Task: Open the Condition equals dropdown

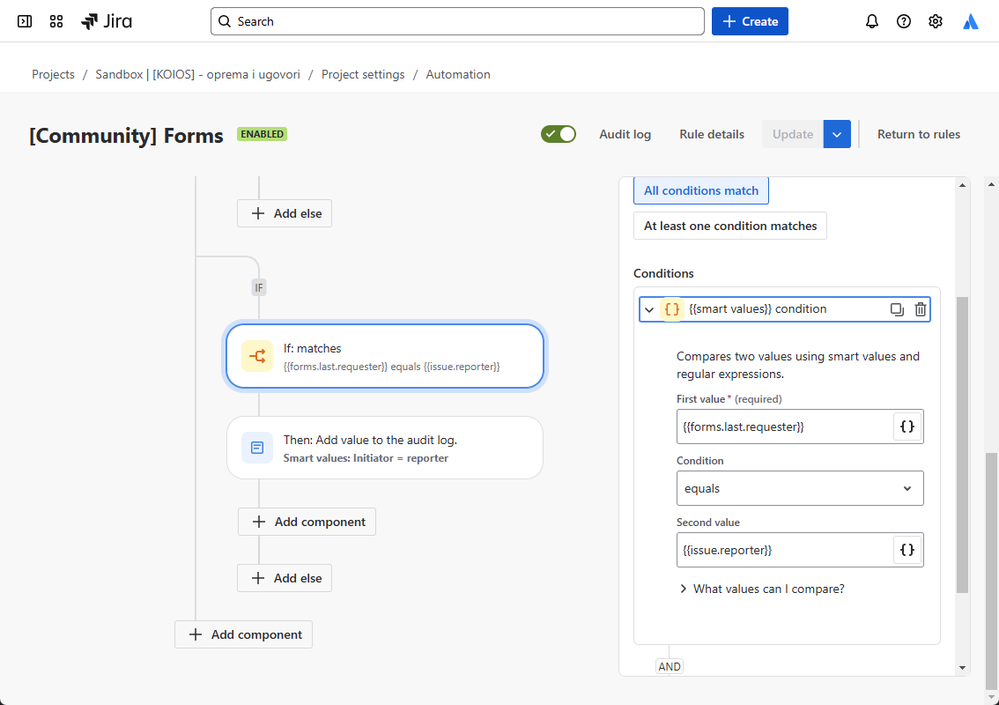Action: pos(800,488)
